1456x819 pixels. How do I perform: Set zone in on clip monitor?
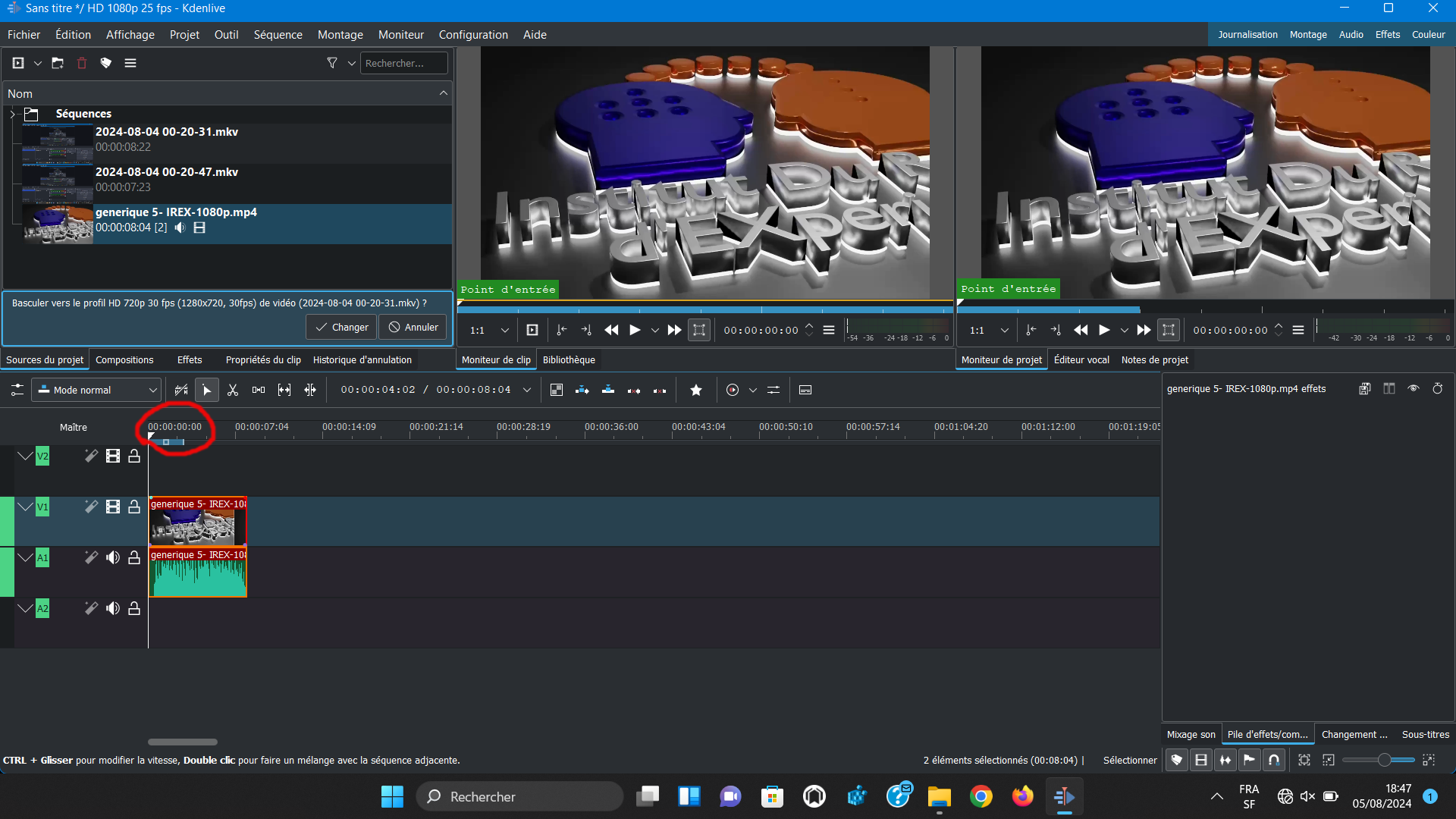point(561,330)
